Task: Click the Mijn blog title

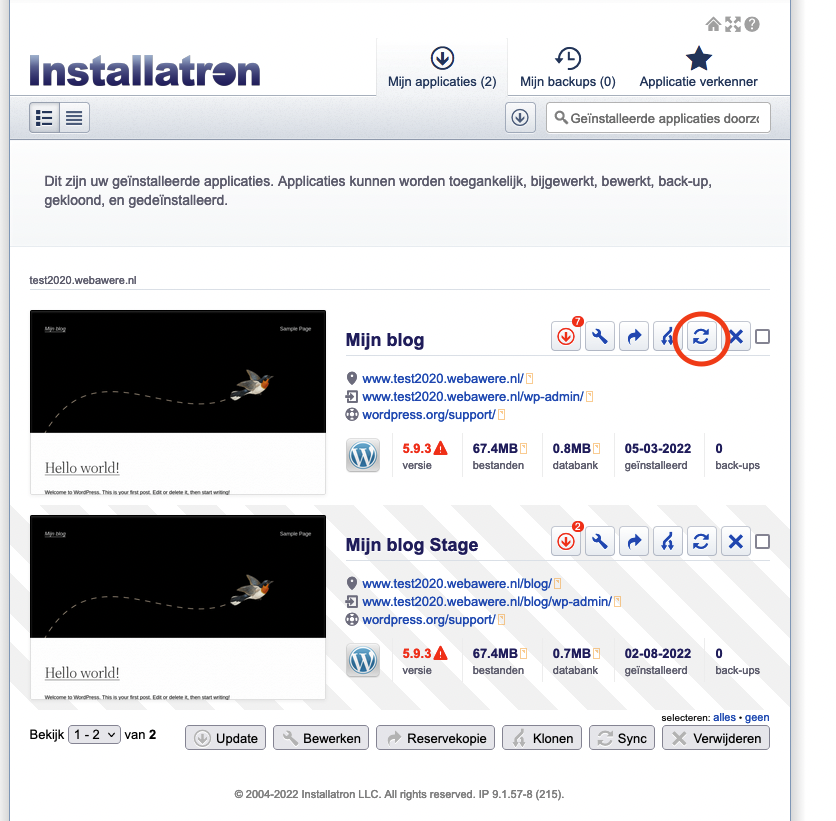Action: pyautogui.click(x=385, y=340)
